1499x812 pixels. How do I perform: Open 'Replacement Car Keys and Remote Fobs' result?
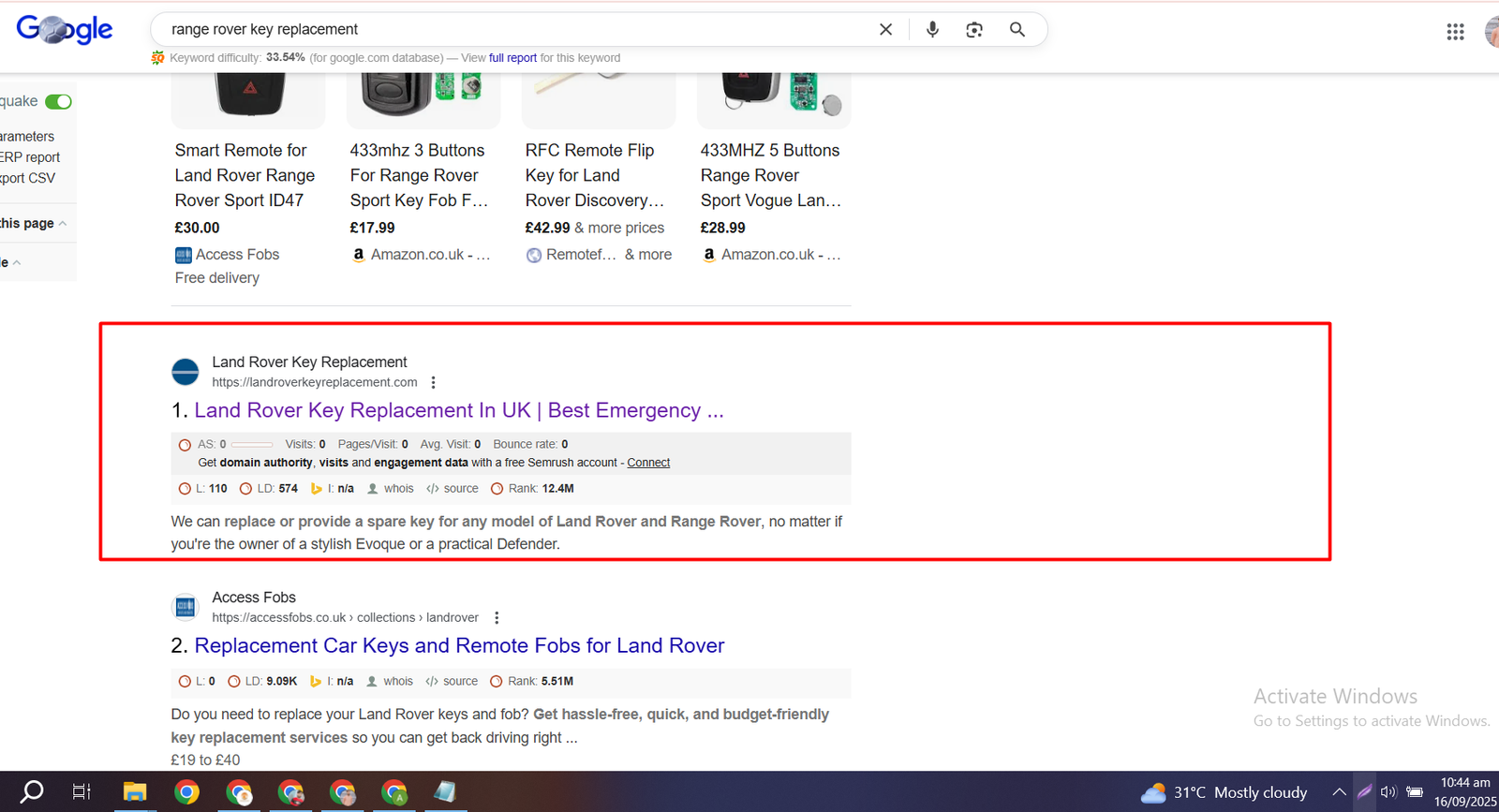point(459,646)
